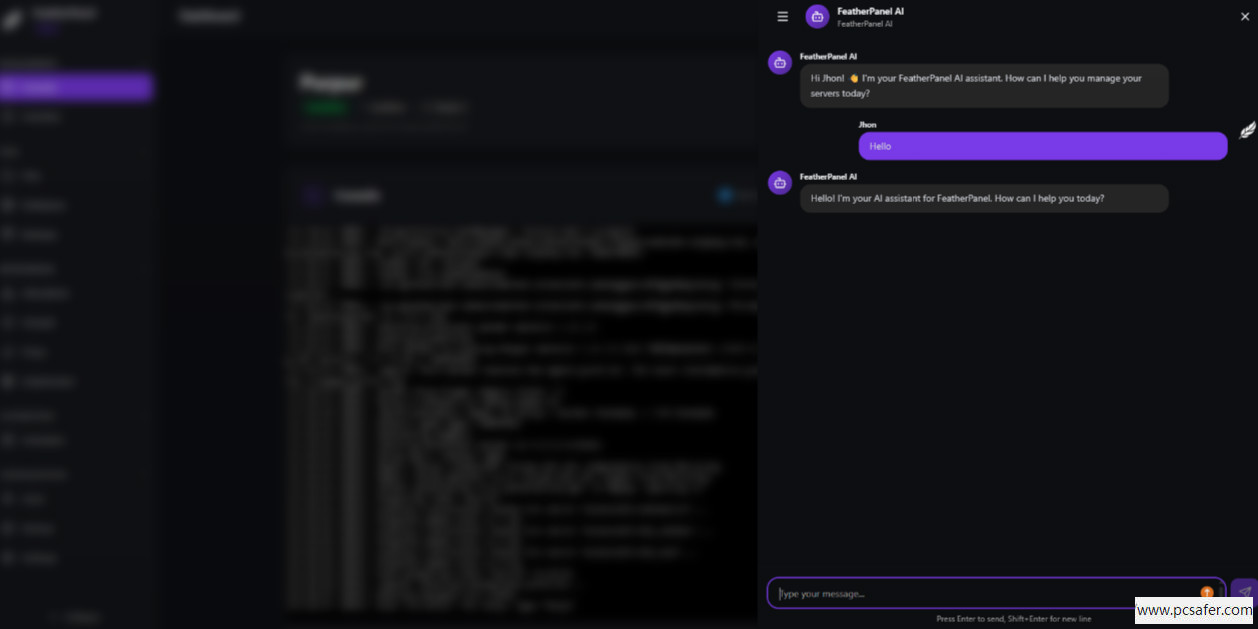
Task: Click the FeatherPanel AI robot avatar in header
Action: coord(817,16)
